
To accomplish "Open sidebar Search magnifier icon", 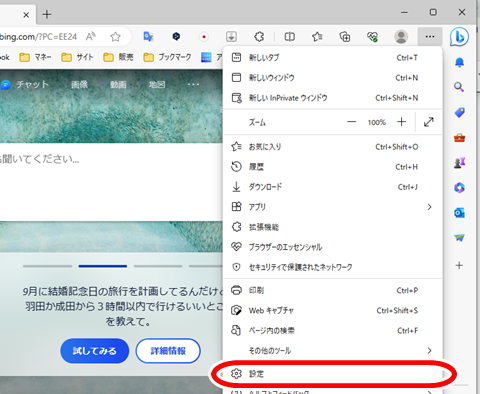I will tap(459, 87).
